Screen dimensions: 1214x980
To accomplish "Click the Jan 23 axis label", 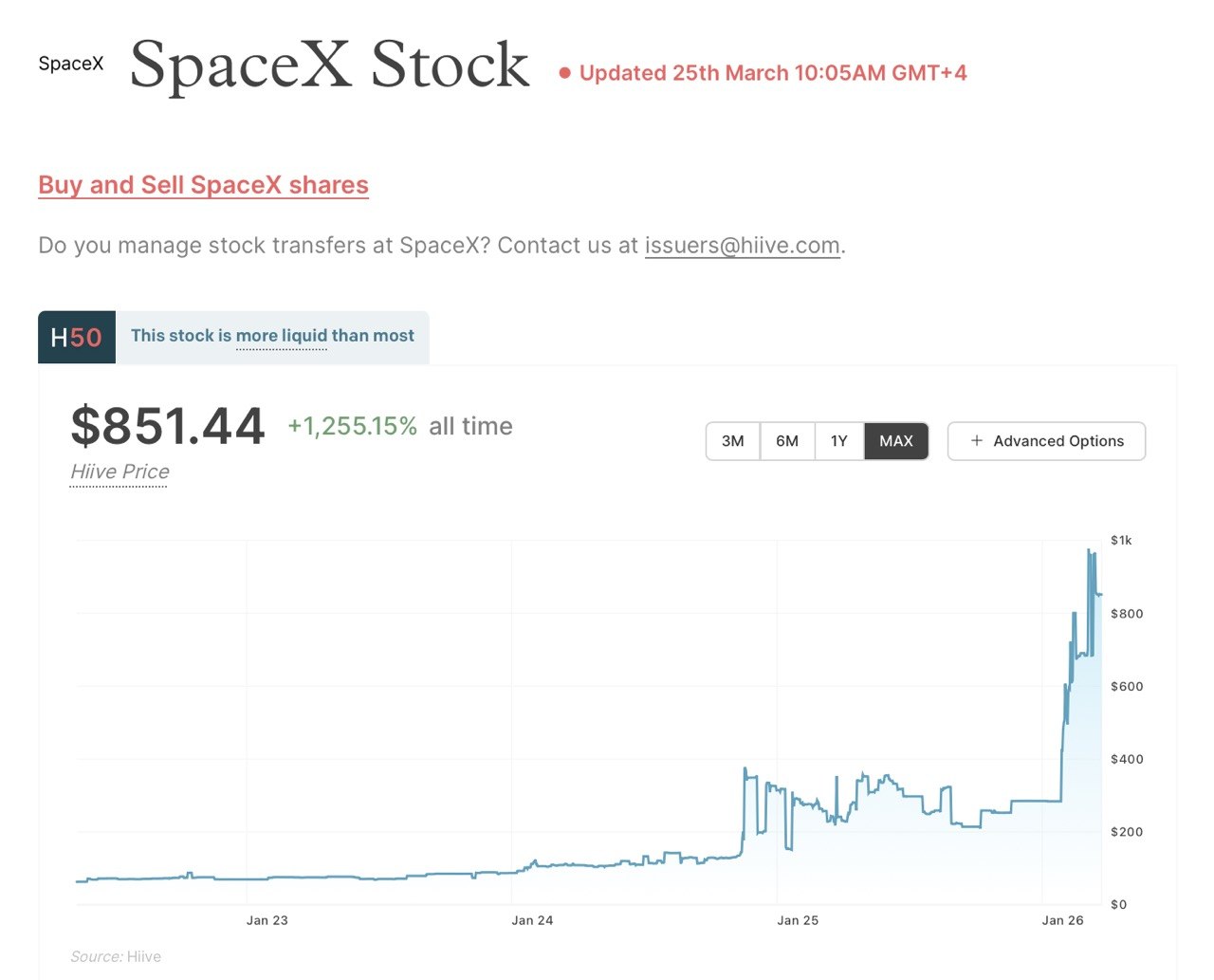I will coord(267,920).
